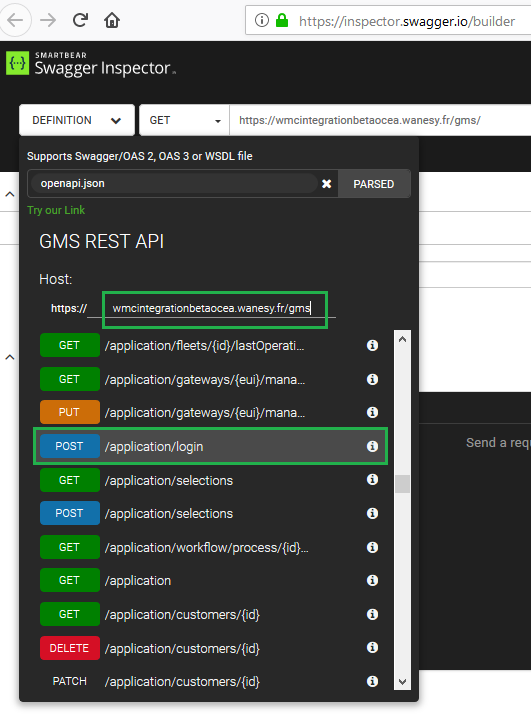Select the POST /application/login endpoint
The image size is (531, 715).
pyautogui.click(x=210, y=446)
